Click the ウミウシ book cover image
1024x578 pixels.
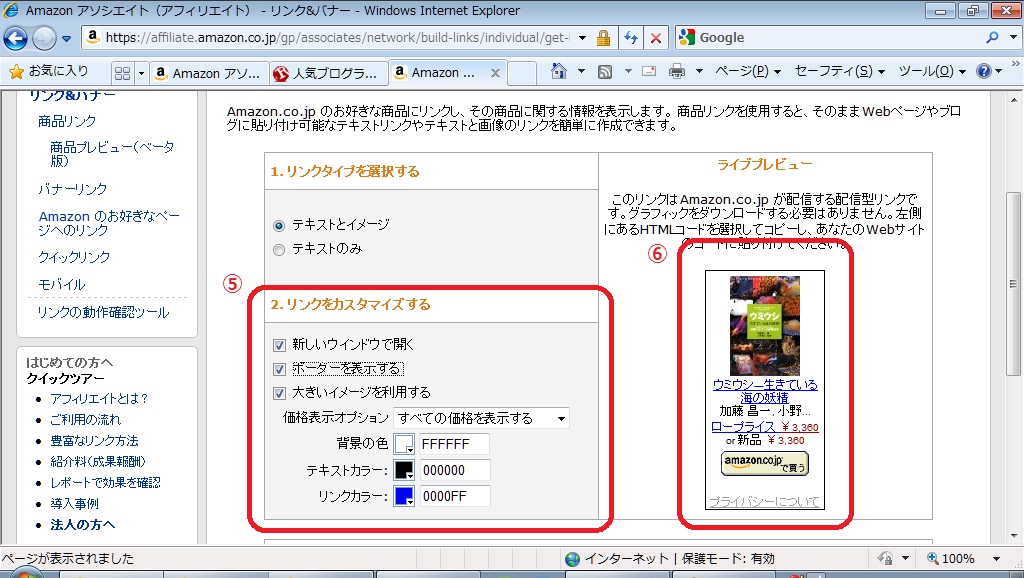pyautogui.click(x=765, y=326)
